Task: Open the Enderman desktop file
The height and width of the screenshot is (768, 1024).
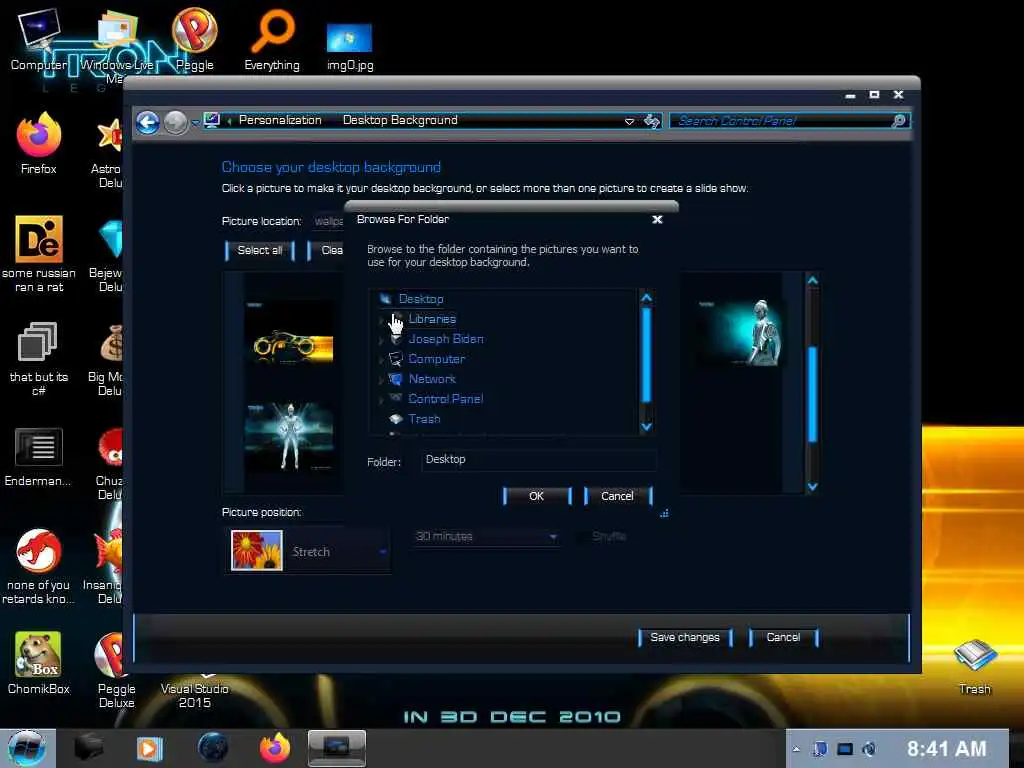Action: [x=39, y=457]
